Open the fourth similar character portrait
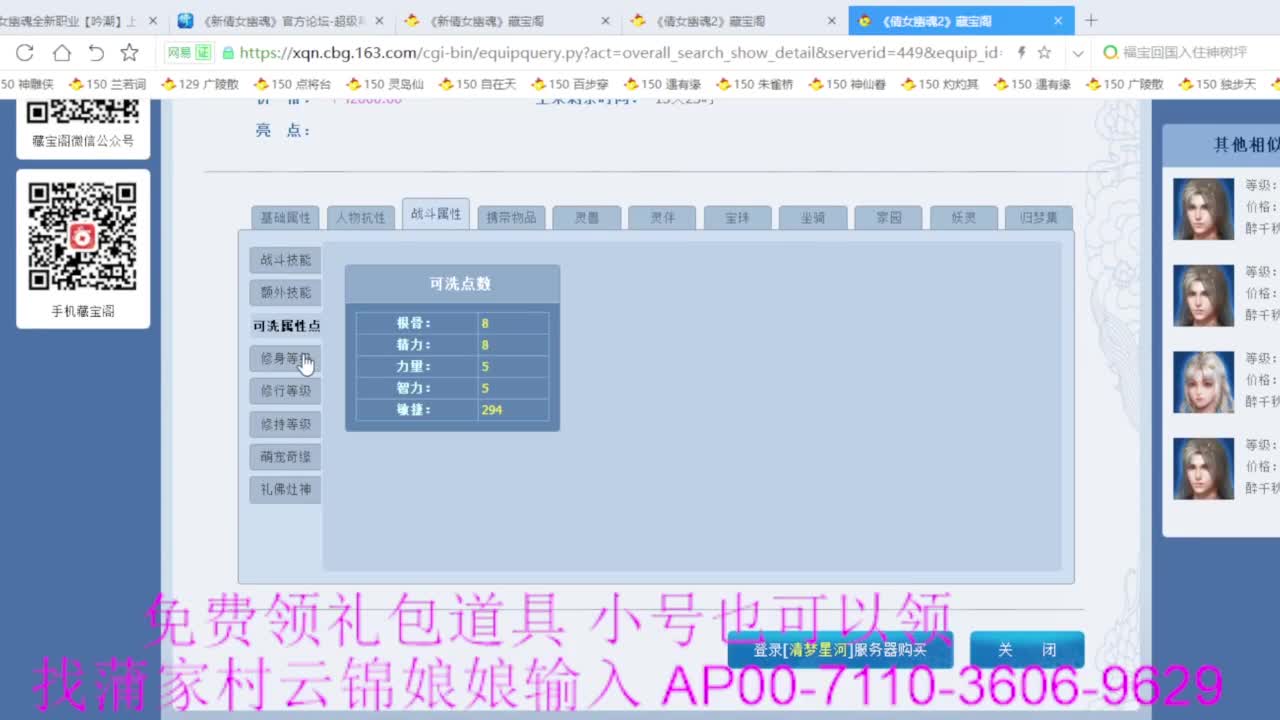1280x720 pixels. coord(1203,469)
